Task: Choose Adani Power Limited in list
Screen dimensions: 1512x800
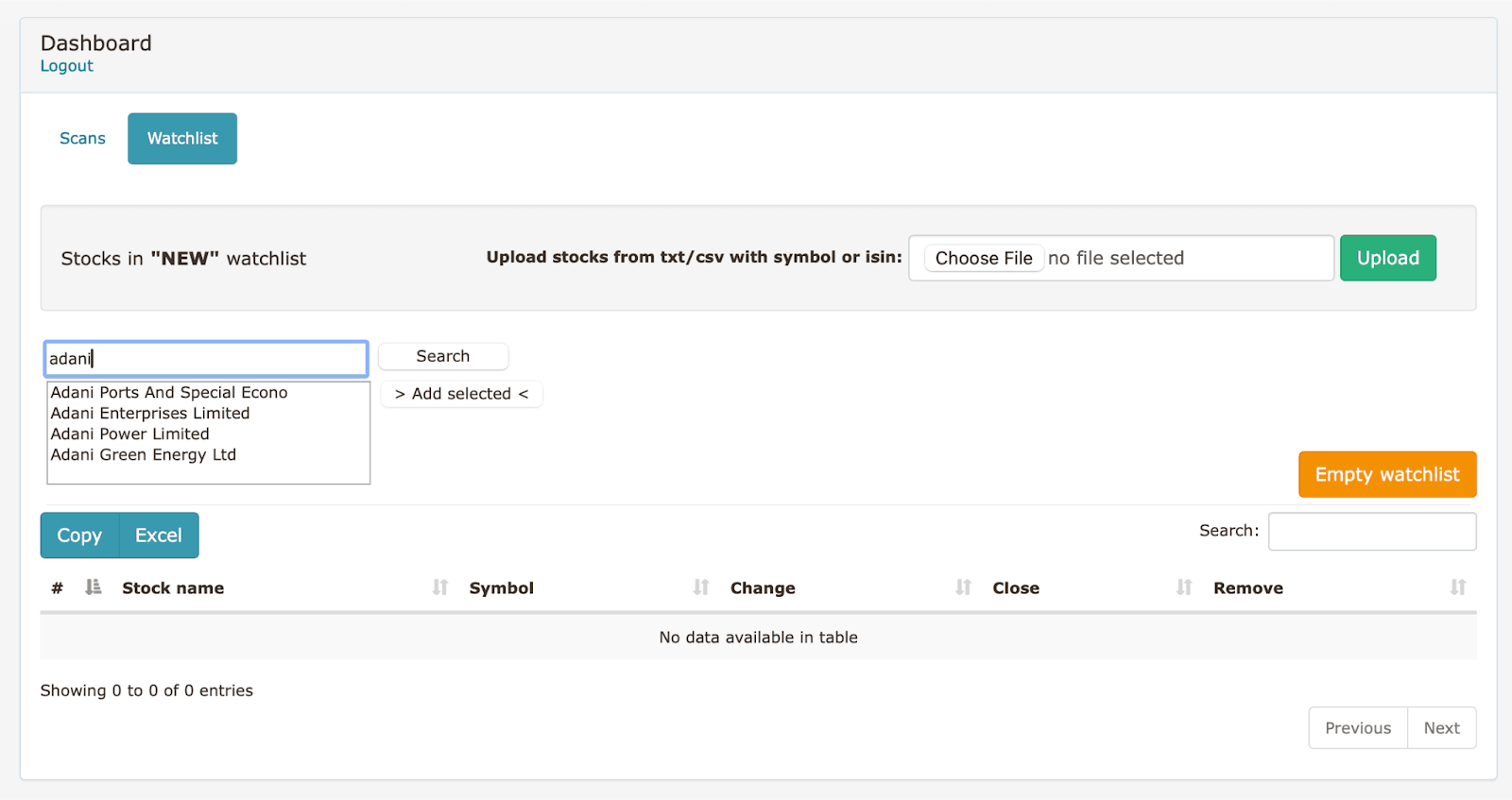Action: click(x=130, y=434)
